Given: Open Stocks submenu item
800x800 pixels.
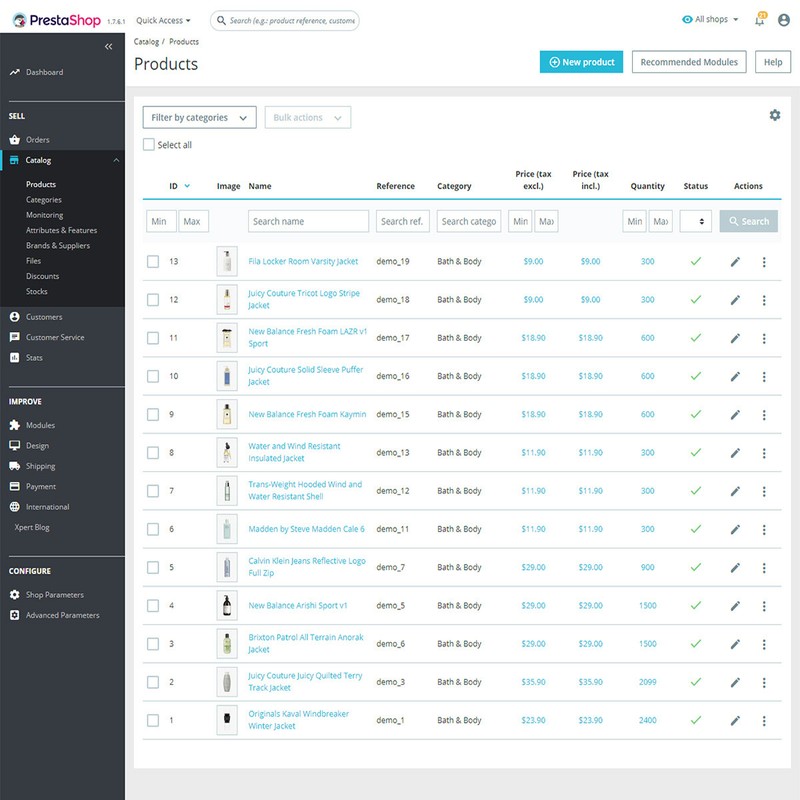Looking at the screenshot, I should (x=37, y=292).
